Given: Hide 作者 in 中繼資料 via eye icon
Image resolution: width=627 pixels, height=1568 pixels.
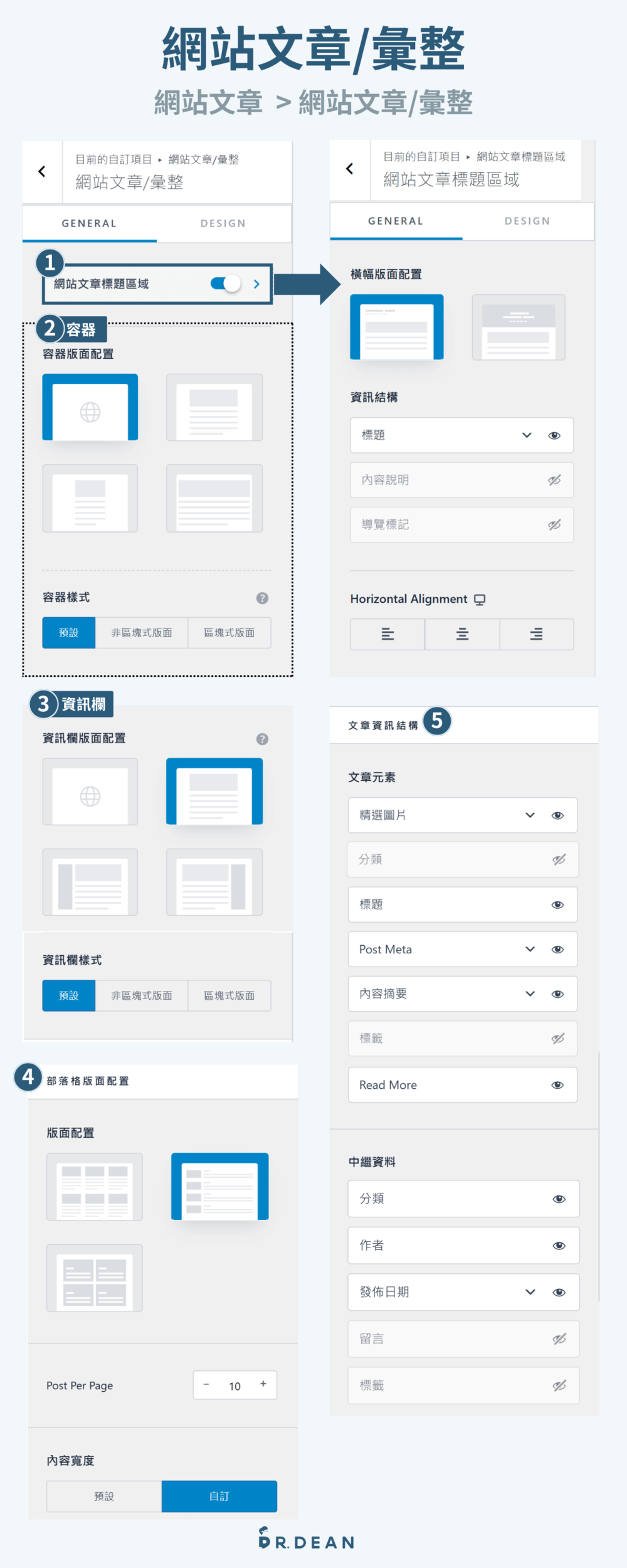Looking at the screenshot, I should pyautogui.click(x=559, y=1246).
